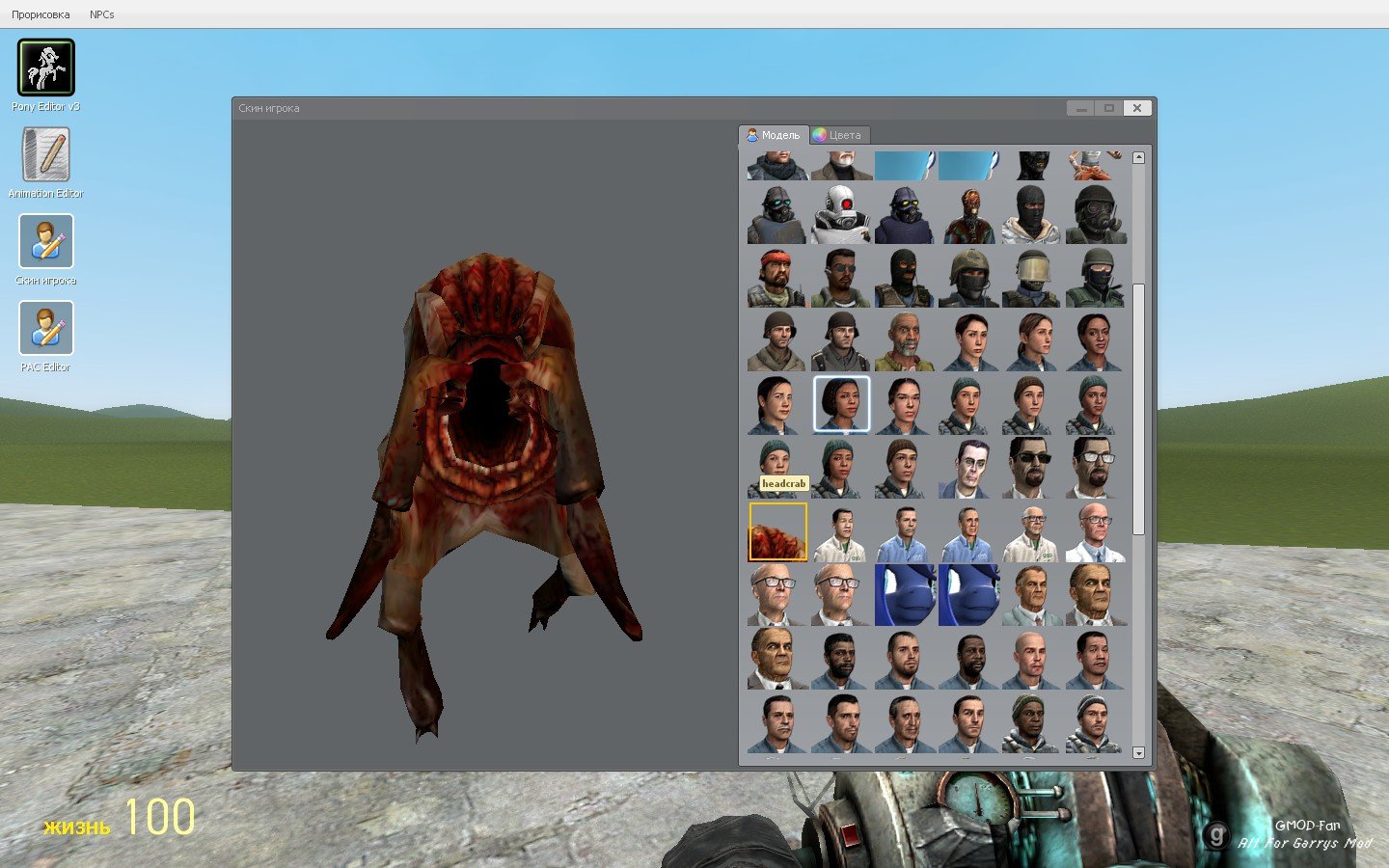Select the gray-bearded Eli Vance model
The width and height of the screenshot is (1389, 868).
[x=905, y=341]
